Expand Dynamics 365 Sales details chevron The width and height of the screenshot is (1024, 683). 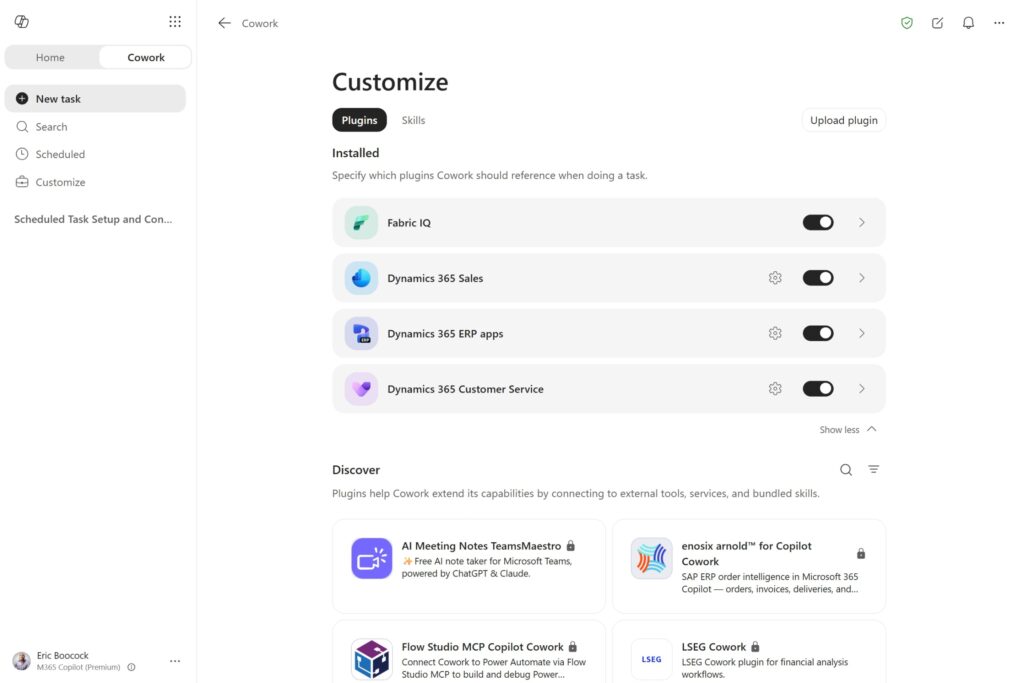pos(862,278)
